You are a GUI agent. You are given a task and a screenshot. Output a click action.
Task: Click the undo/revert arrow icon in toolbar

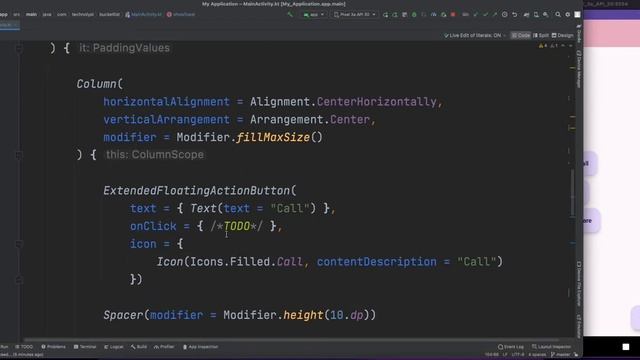click(515, 15)
